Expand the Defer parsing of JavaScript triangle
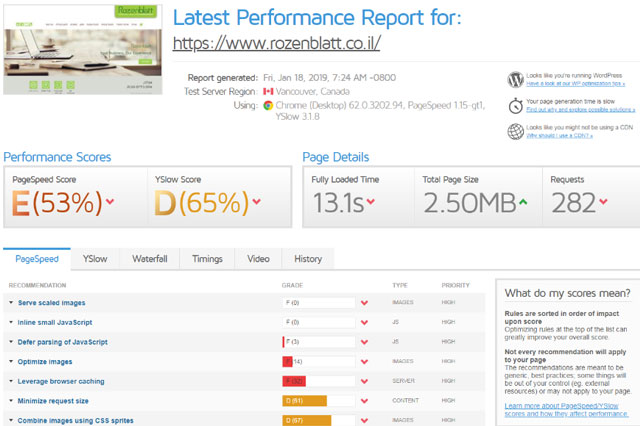Image resolution: width=640 pixels, height=426 pixels. click(x=11, y=342)
